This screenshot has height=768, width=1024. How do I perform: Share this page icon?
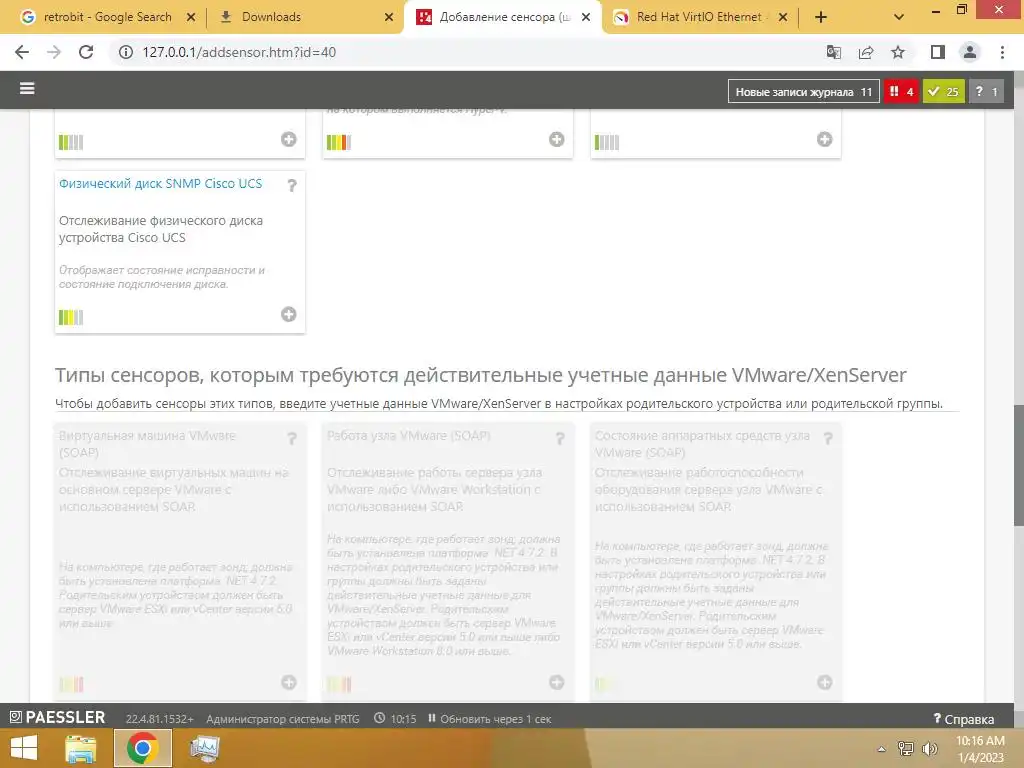tap(866, 52)
